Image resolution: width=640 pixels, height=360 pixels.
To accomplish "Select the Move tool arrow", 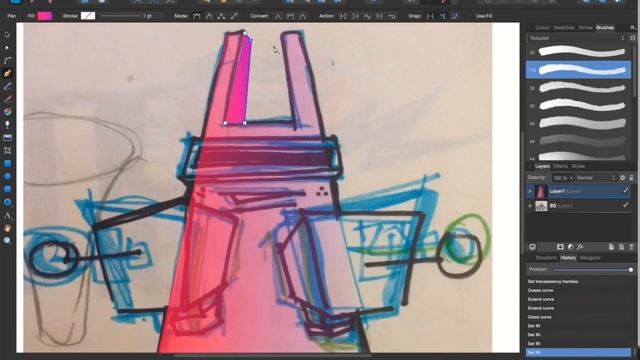I will pos(7,35).
